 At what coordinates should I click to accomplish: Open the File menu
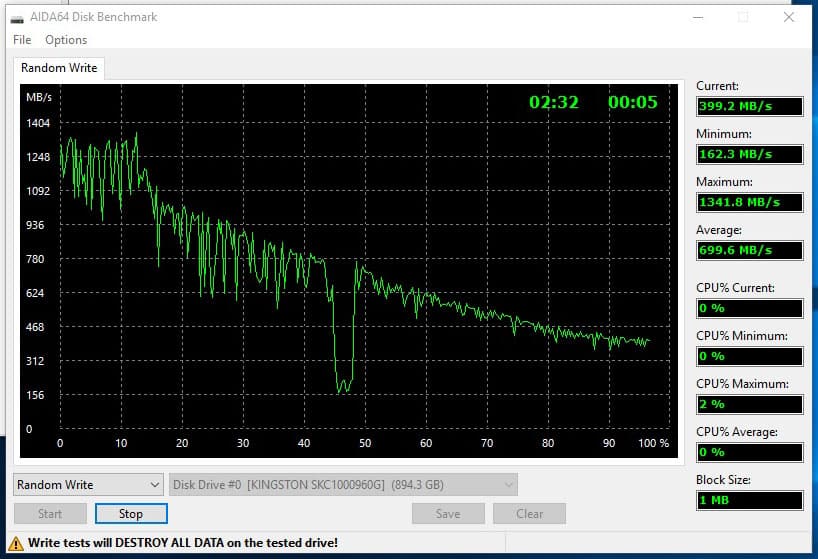tap(22, 40)
